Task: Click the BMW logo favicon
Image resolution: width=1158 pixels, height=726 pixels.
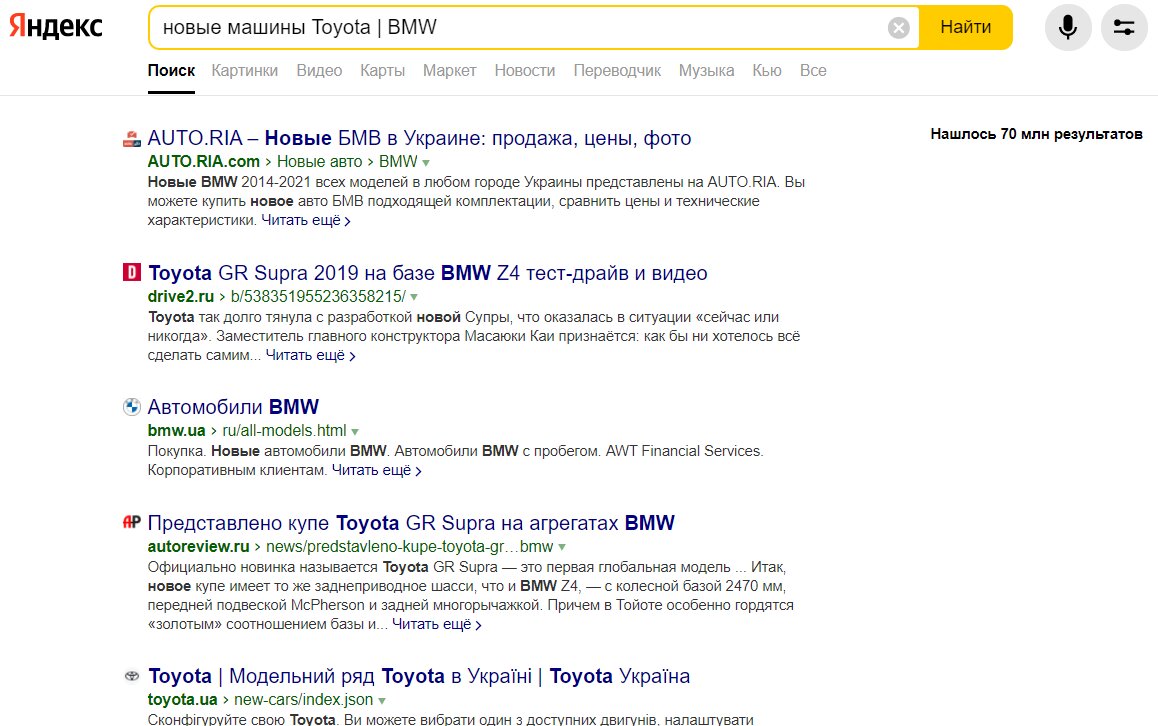Action: pos(131,407)
